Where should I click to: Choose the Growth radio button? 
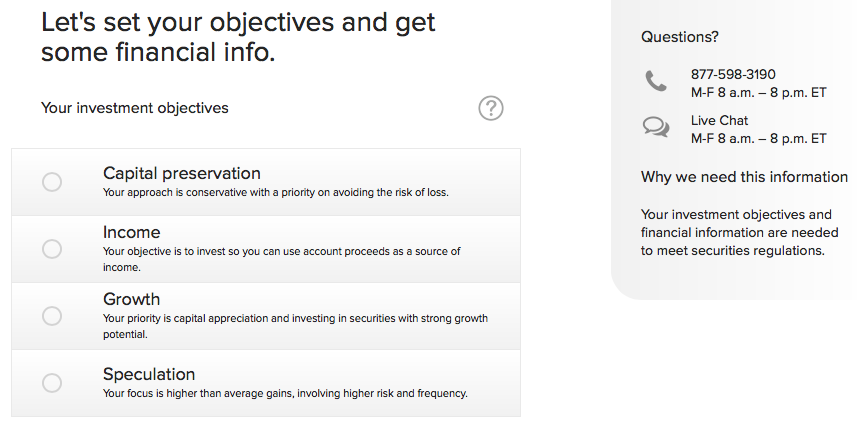52,316
